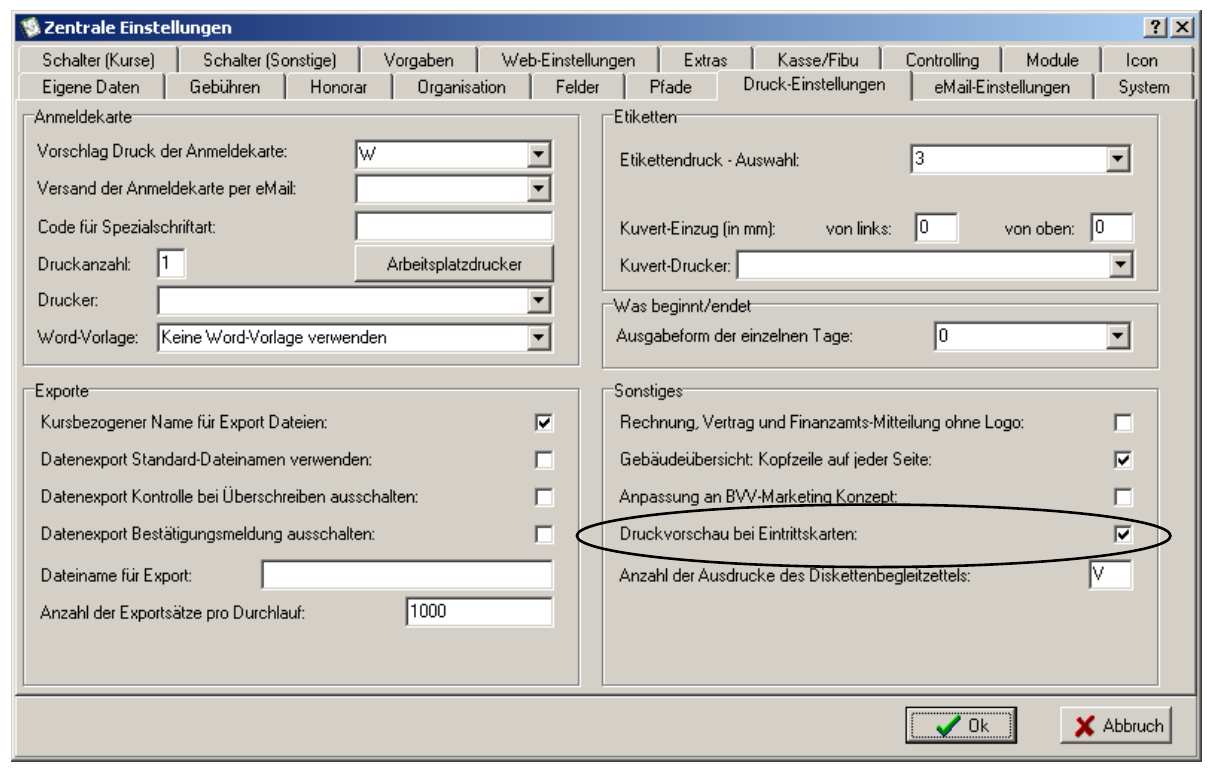The height and width of the screenshot is (771, 1210).
Task: Expand the Kuvert-Drucker dropdown
Action: click(x=1121, y=265)
